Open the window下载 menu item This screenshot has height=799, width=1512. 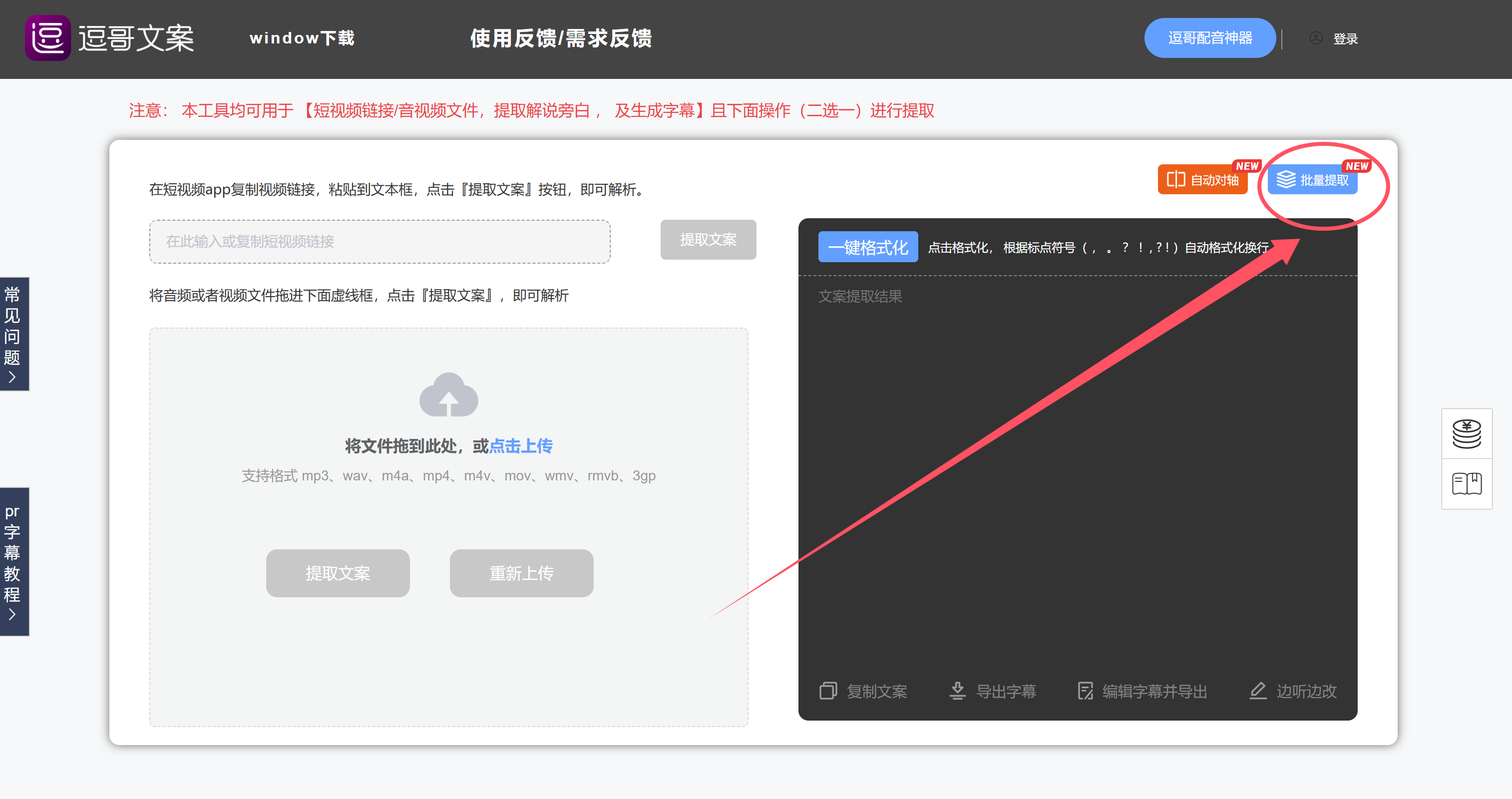pyautogui.click(x=302, y=38)
